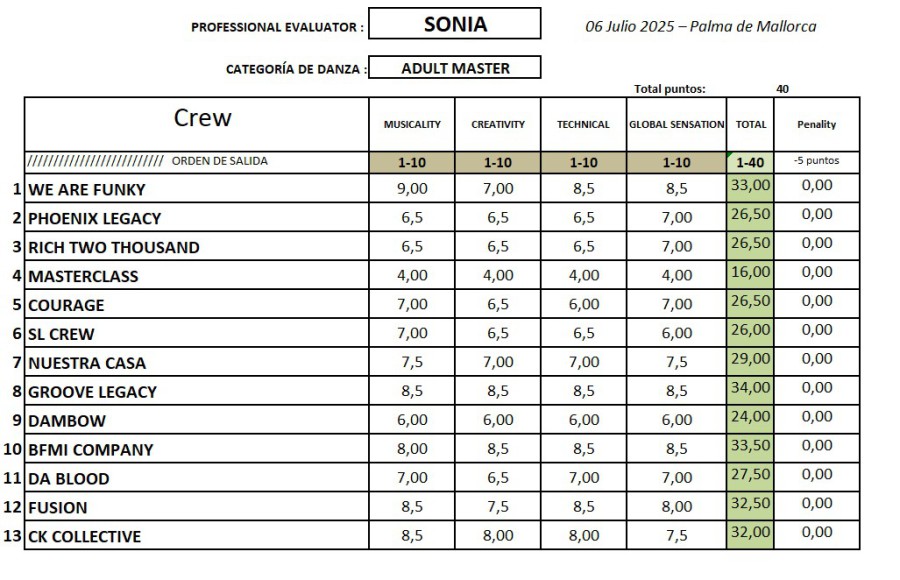Select the green 16,00 total for MASTERCLASS
This screenshot has width=900, height=580.
tap(750, 271)
